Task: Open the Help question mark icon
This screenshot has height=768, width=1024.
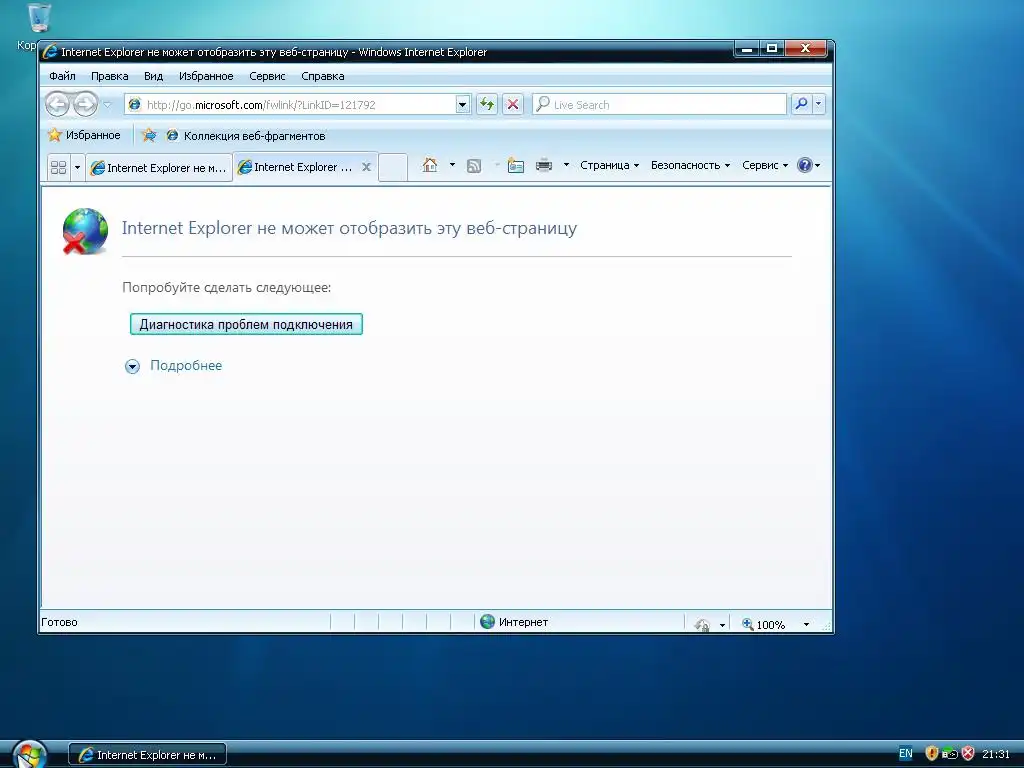Action: pyautogui.click(x=805, y=165)
